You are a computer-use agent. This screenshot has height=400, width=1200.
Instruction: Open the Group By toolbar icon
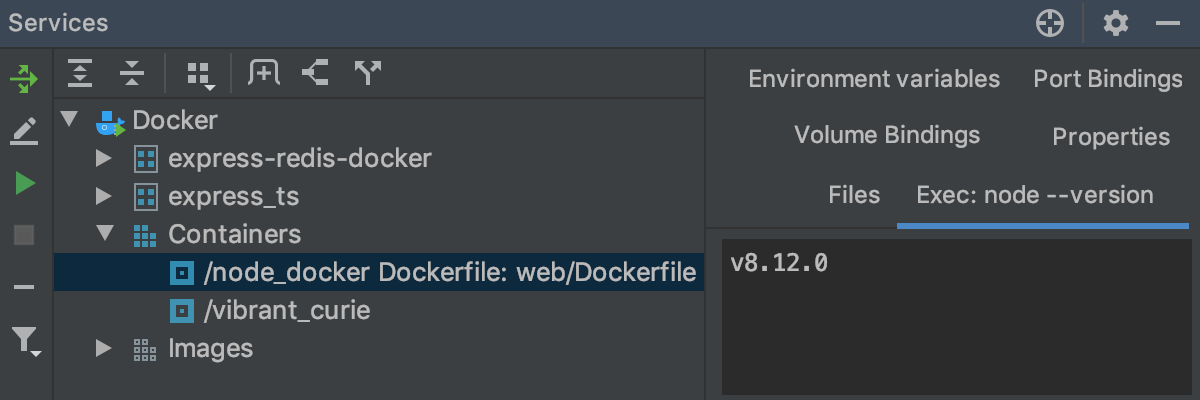tap(200, 73)
